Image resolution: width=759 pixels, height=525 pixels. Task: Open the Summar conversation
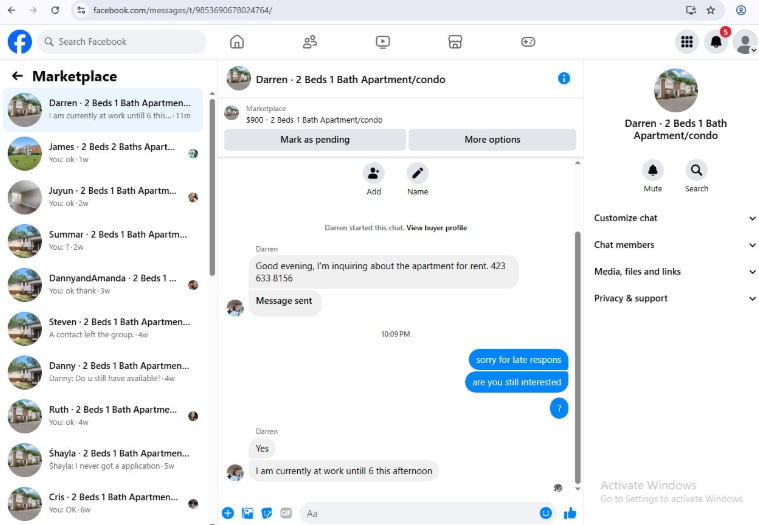point(103,241)
